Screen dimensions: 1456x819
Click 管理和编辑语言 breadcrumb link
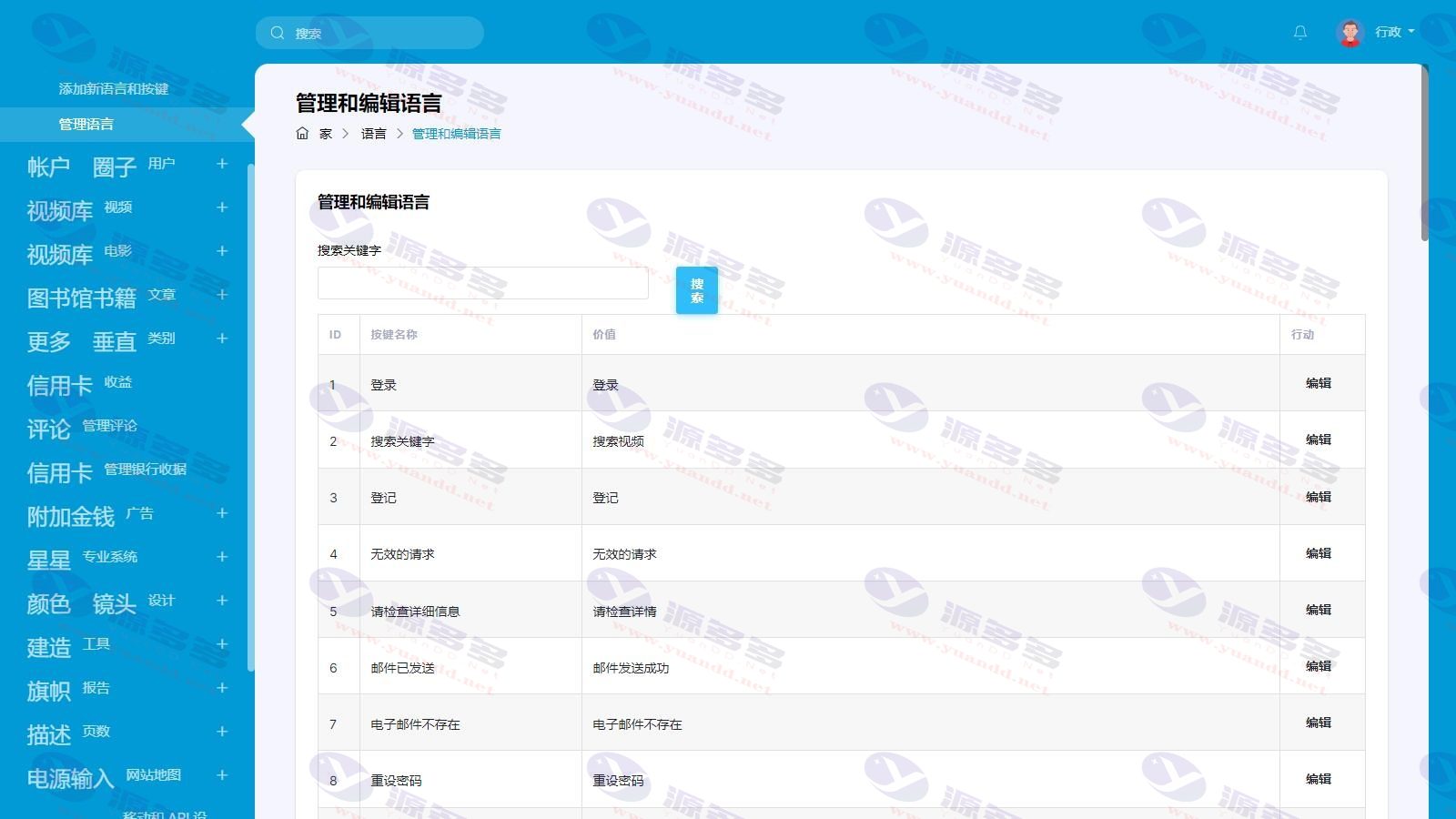[x=457, y=133]
